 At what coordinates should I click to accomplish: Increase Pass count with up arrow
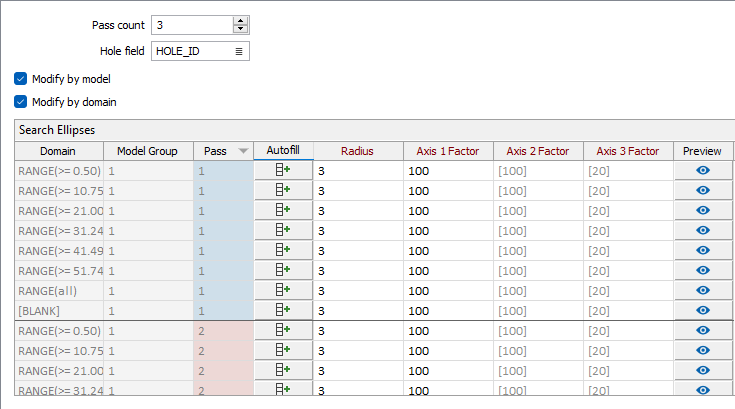[x=240, y=21]
